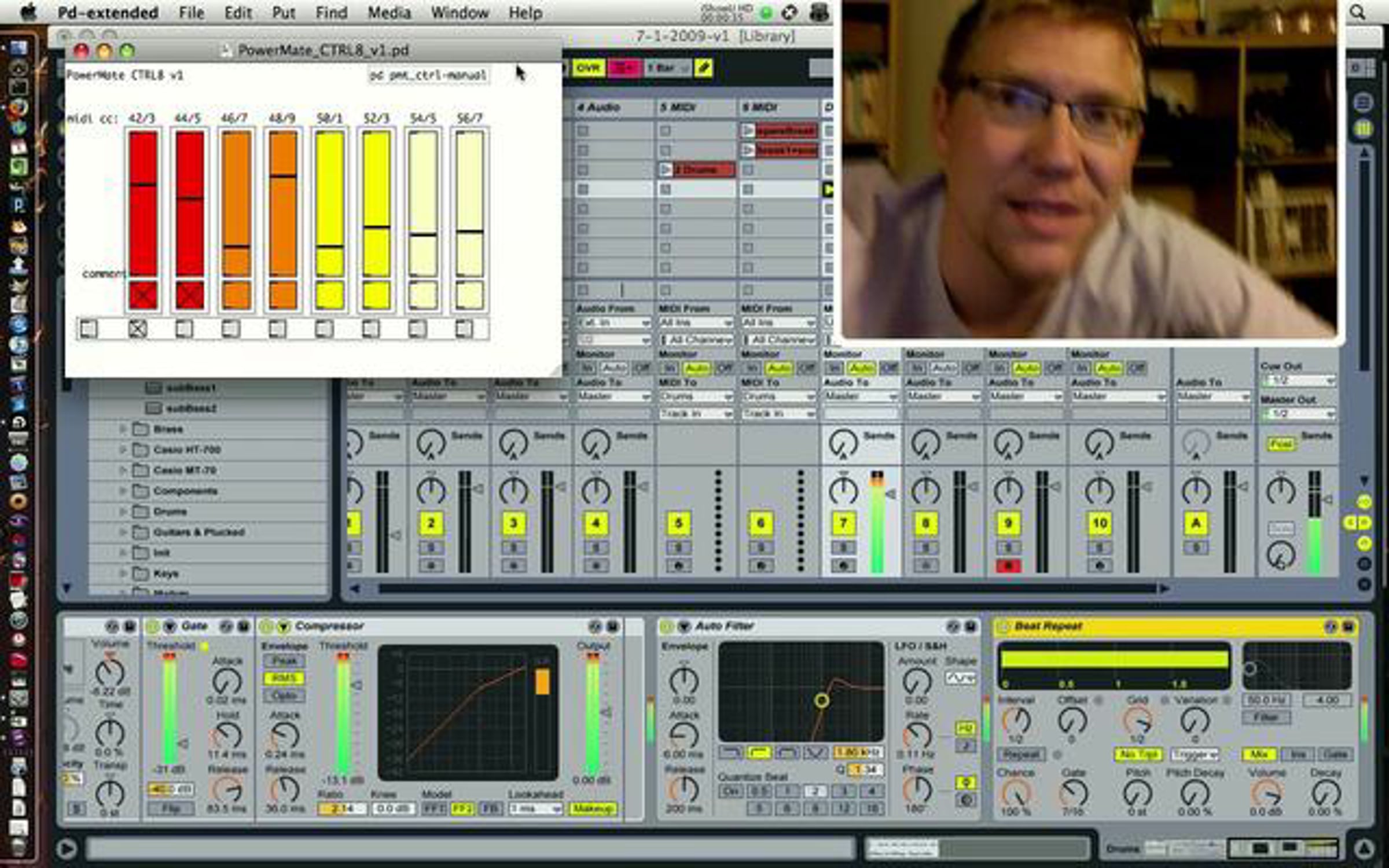Viewport: 1389px width, 868px height.
Task: Toggle Detail View with the bottom-right triangle
Action: click(1364, 848)
